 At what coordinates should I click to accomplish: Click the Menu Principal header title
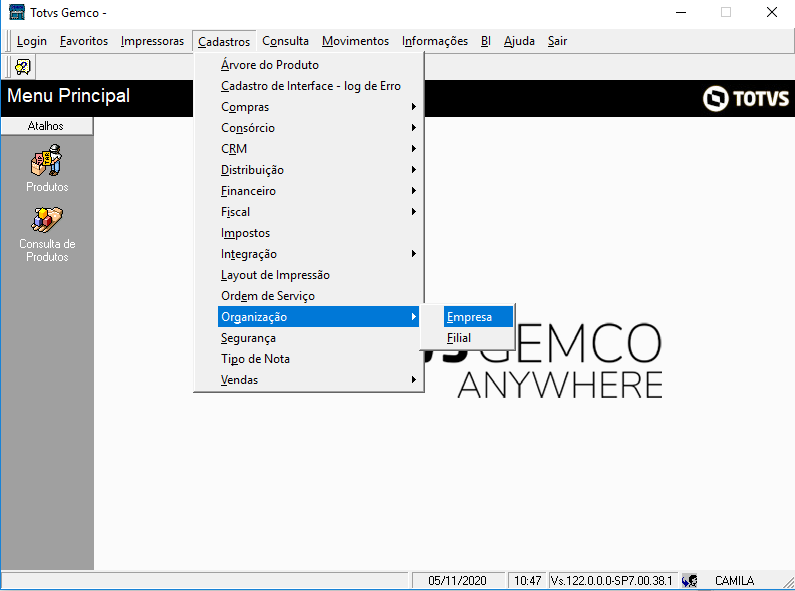[68, 96]
